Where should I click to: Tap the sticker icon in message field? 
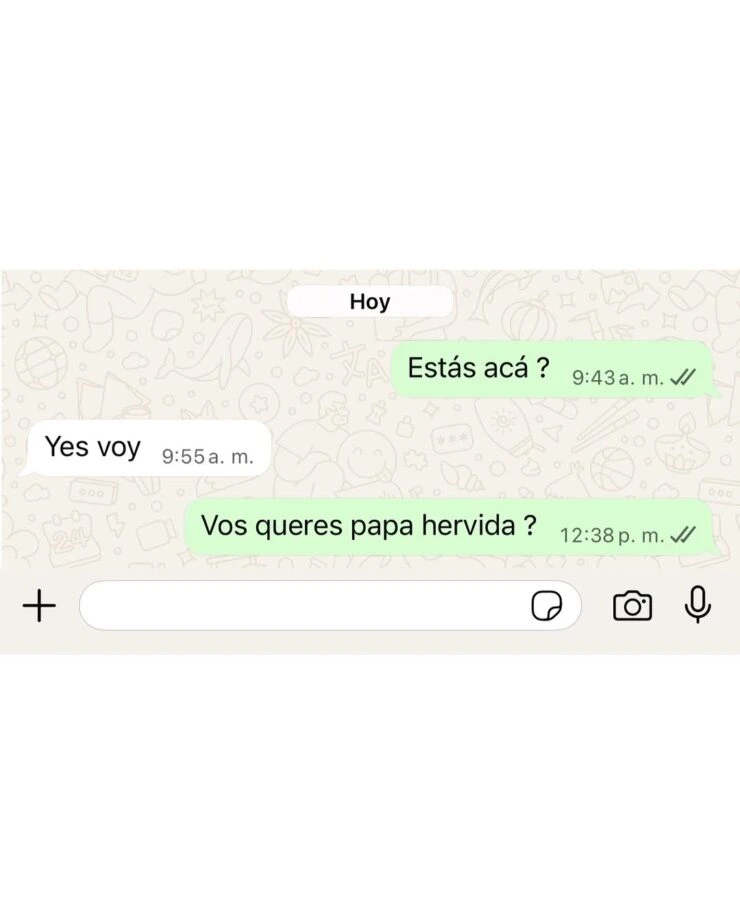(x=547, y=606)
